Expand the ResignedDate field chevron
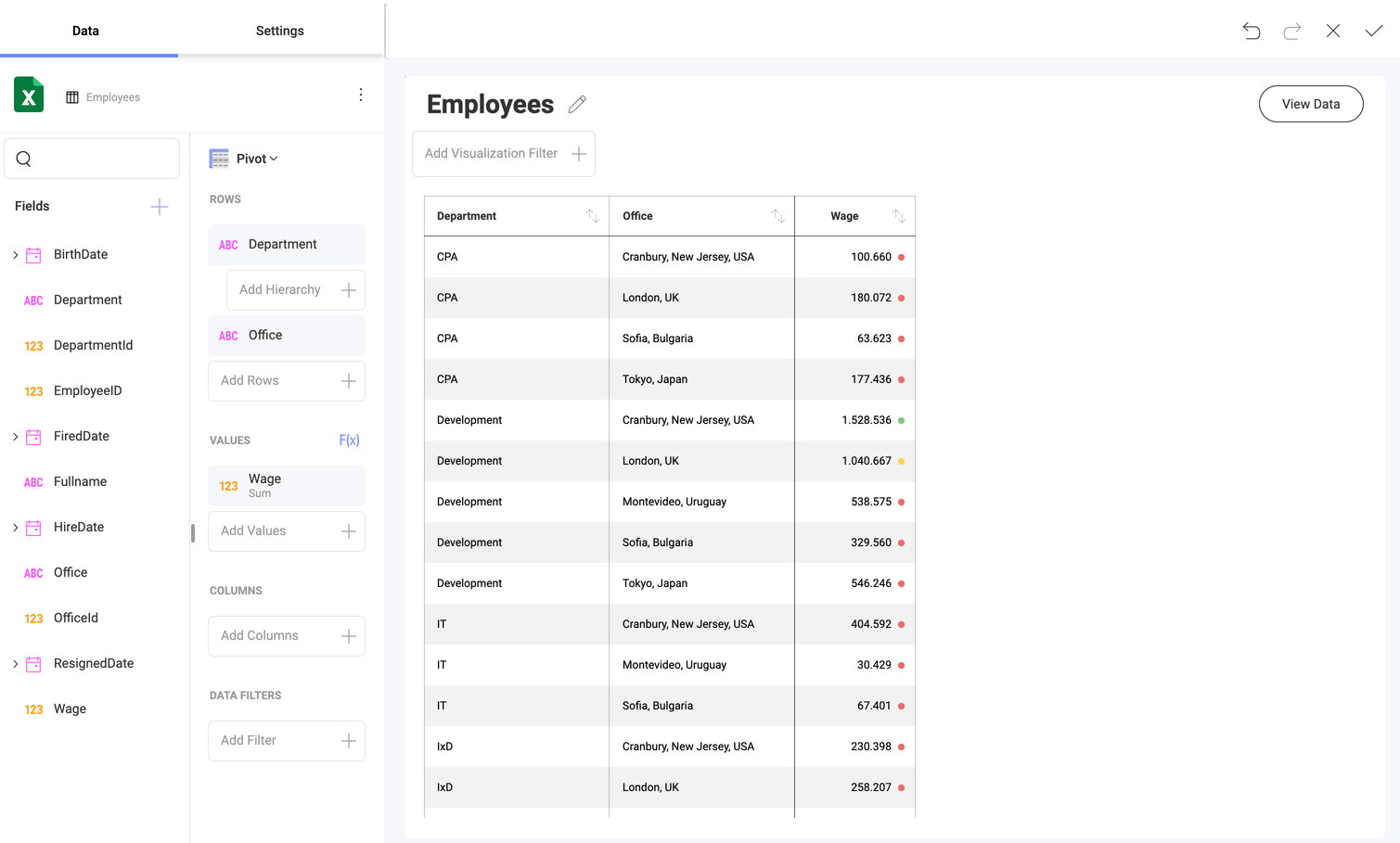Viewport: 1400px width, 843px height. (15, 664)
